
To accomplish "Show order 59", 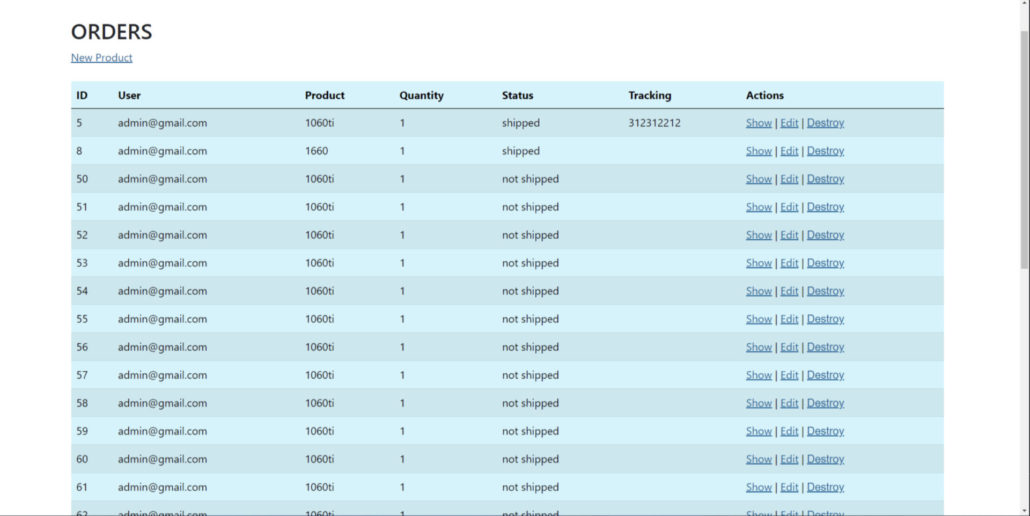I will 759,431.
